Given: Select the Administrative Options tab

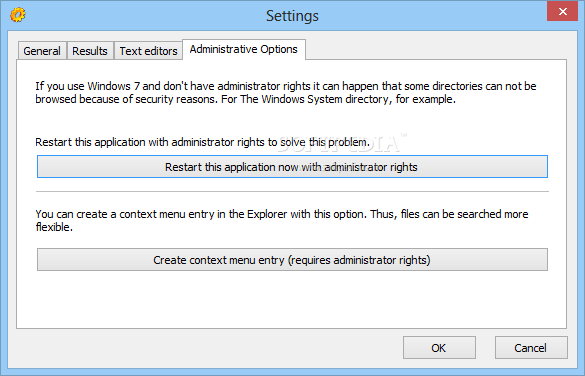Looking at the screenshot, I should (244, 49).
